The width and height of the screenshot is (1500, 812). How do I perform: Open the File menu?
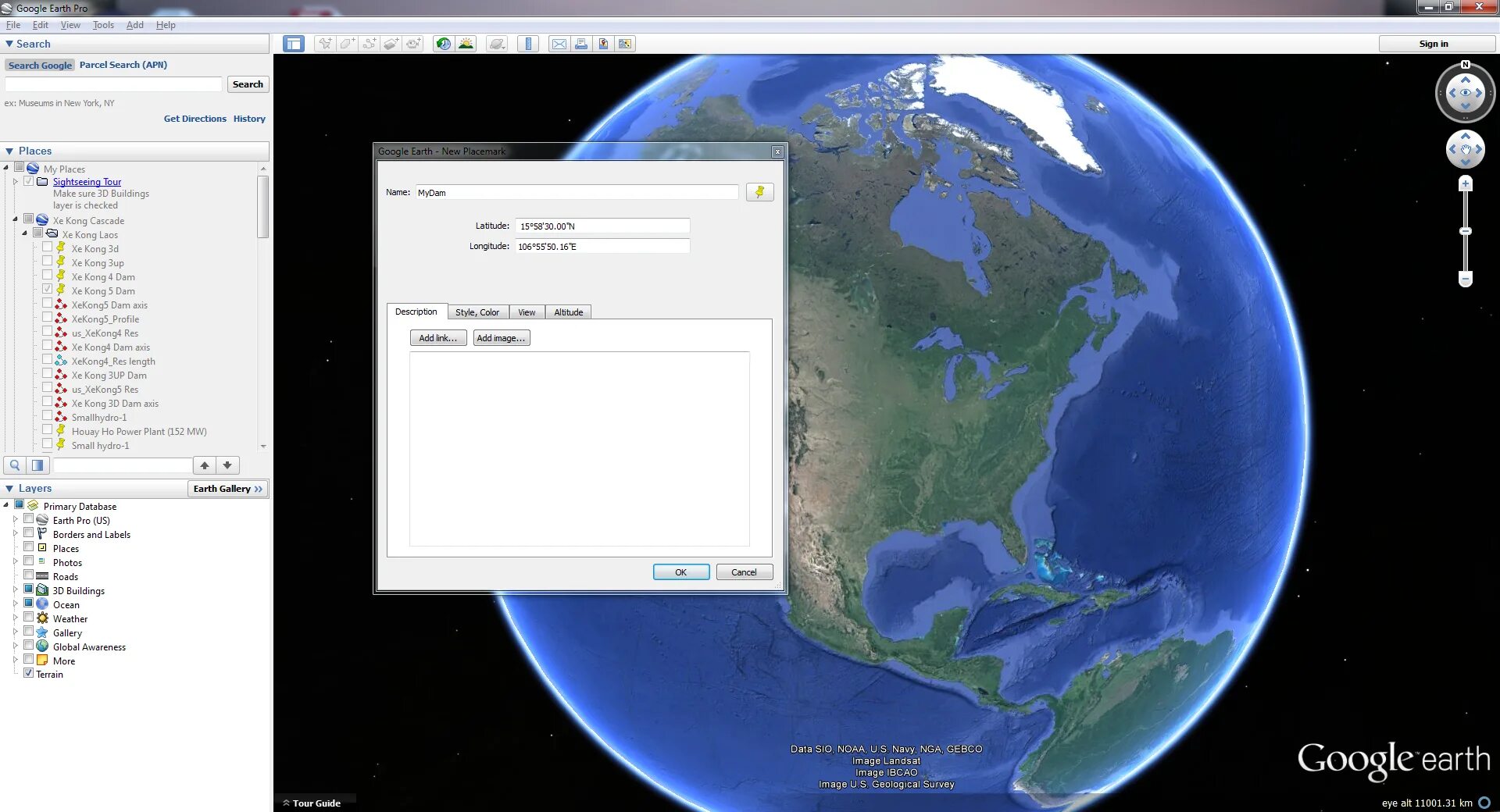[13, 25]
